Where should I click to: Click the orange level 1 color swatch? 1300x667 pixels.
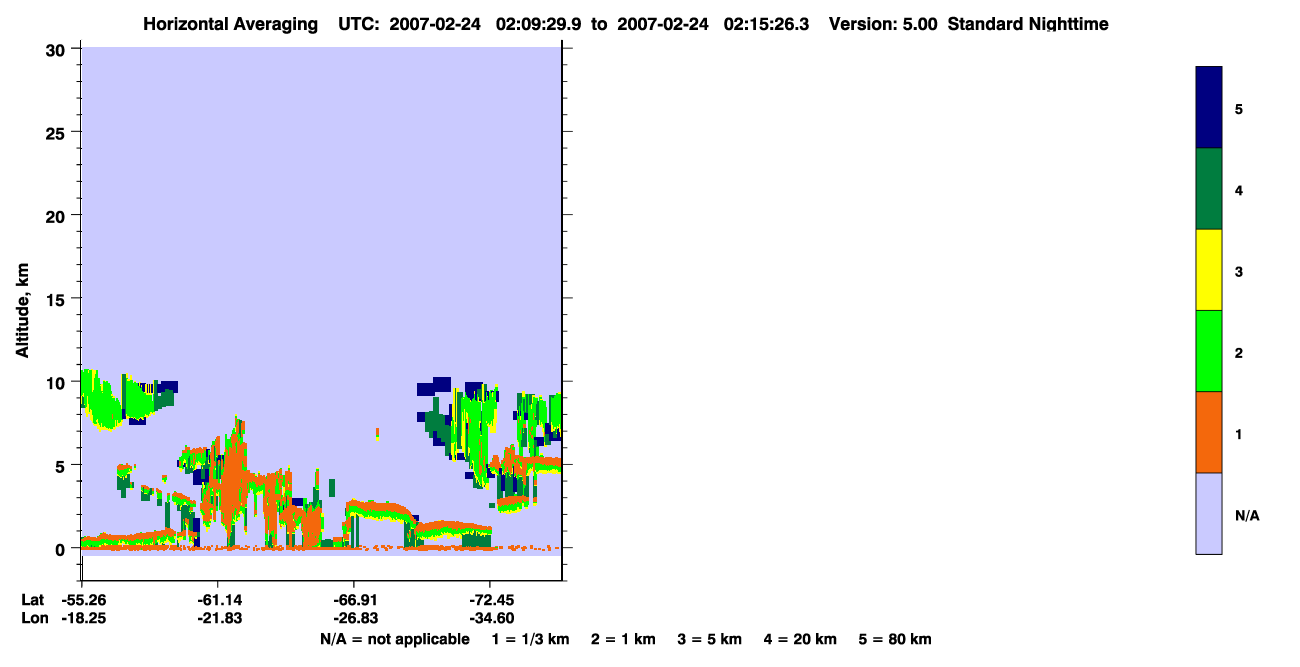pyautogui.click(x=1209, y=432)
